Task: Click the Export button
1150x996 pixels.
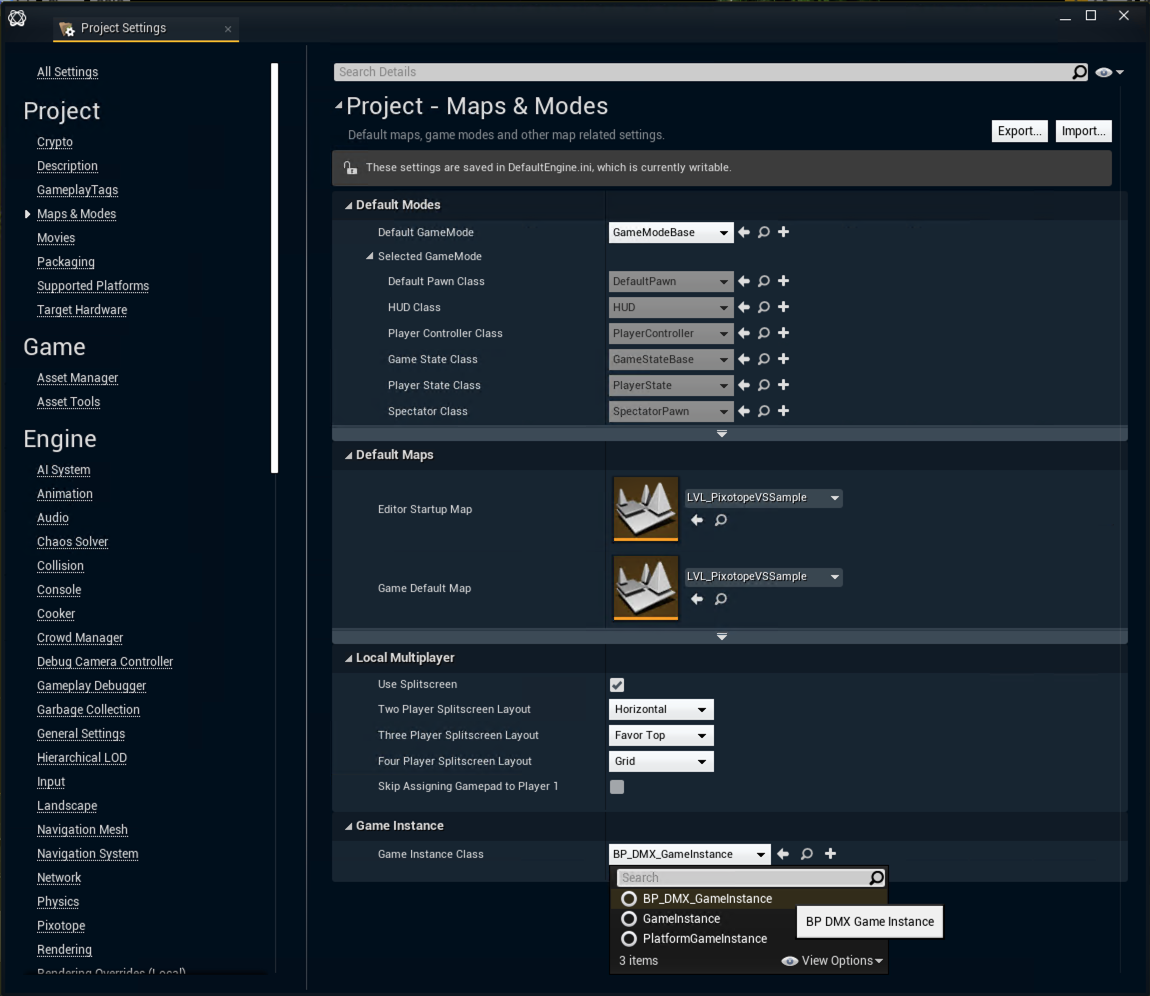Action: point(1019,130)
